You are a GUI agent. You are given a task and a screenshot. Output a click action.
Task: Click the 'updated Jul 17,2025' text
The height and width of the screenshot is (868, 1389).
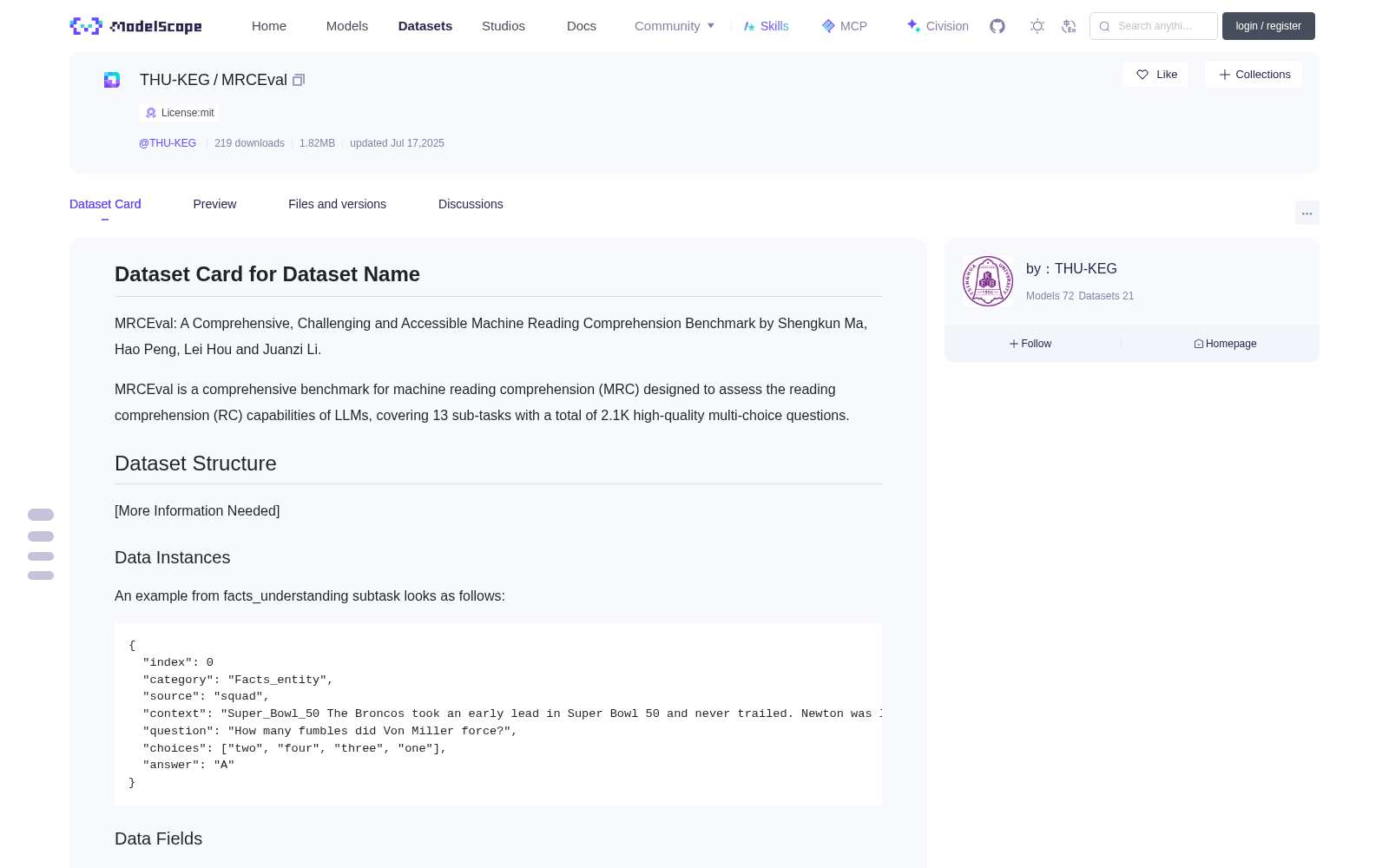click(x=397, y=143)
